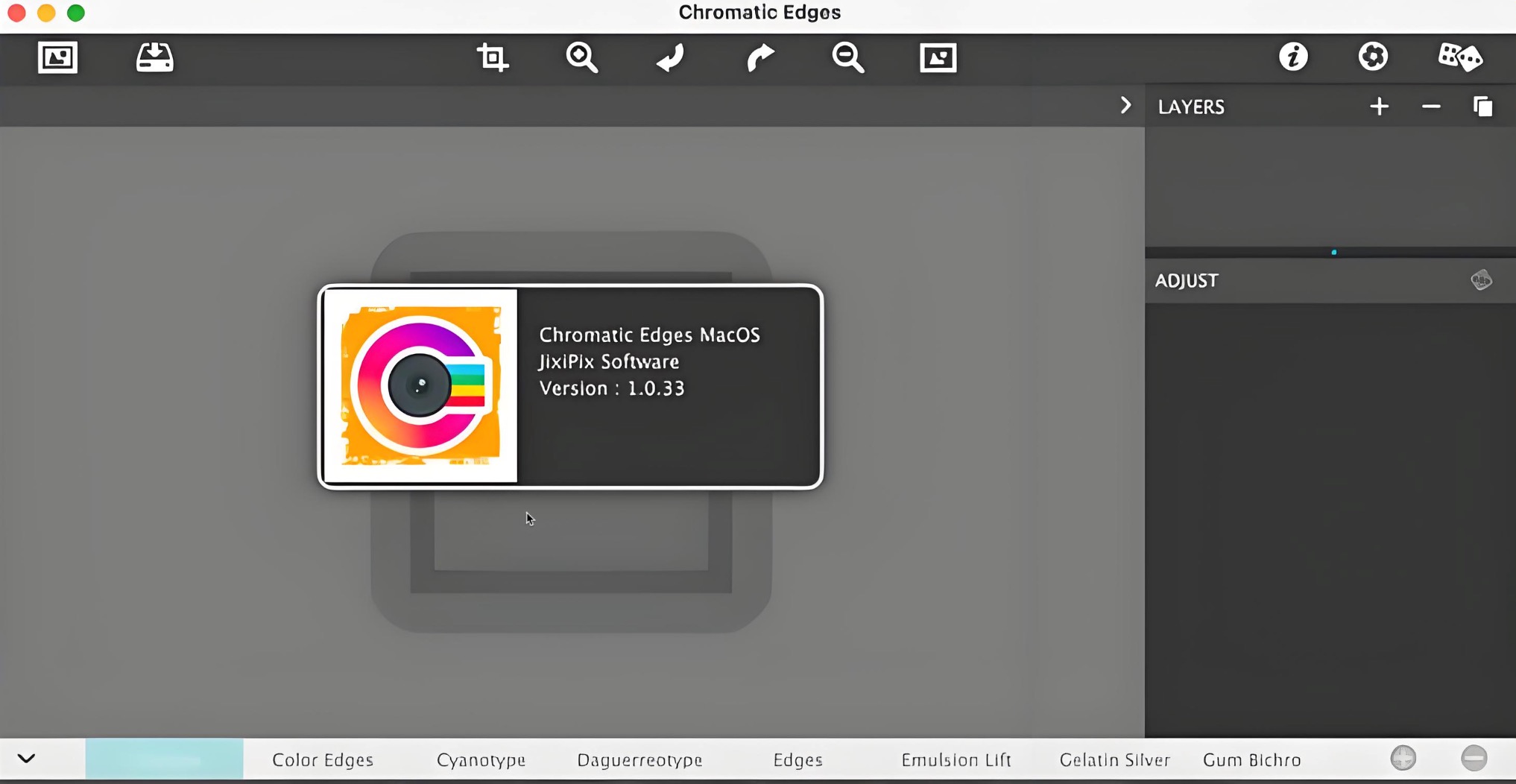Collapse the presets bar chevron
This screenshot has height=784, width=1516.
pyautogui.click(x=27, y=759)
